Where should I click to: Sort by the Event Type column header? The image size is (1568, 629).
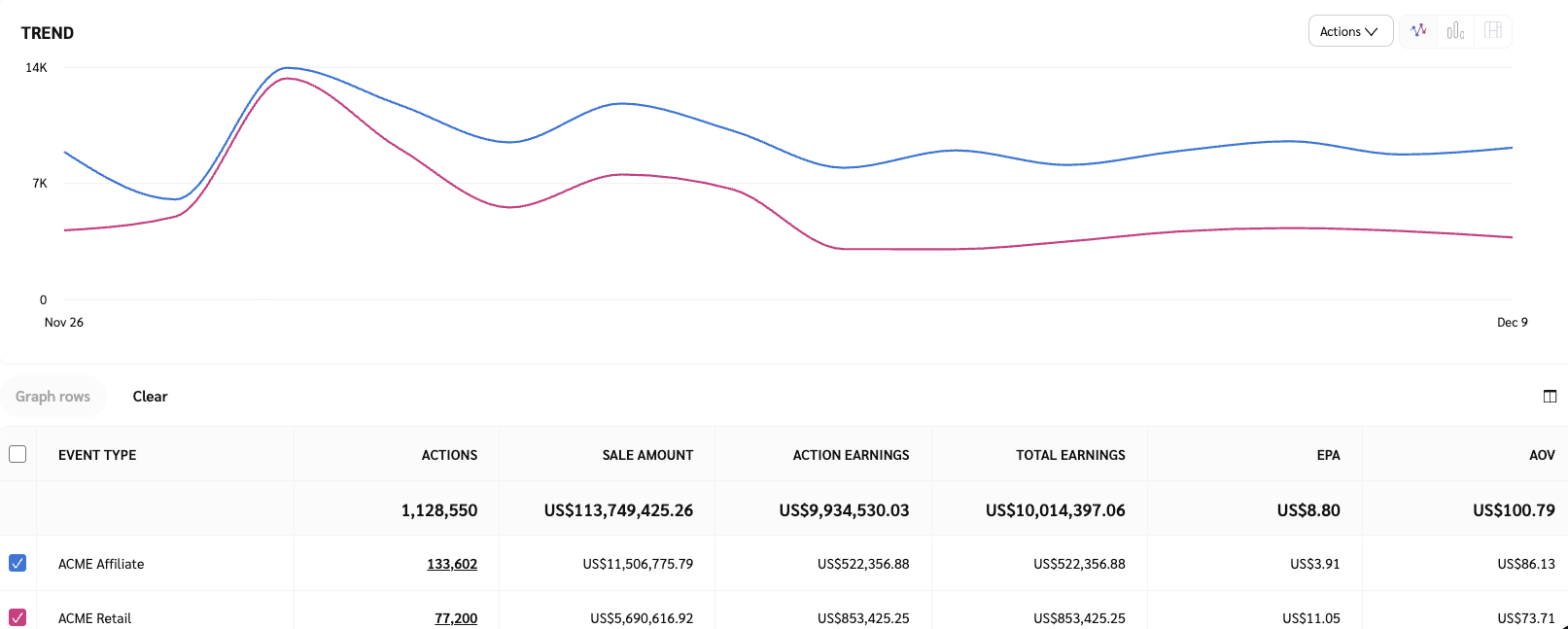pos(97,455)
